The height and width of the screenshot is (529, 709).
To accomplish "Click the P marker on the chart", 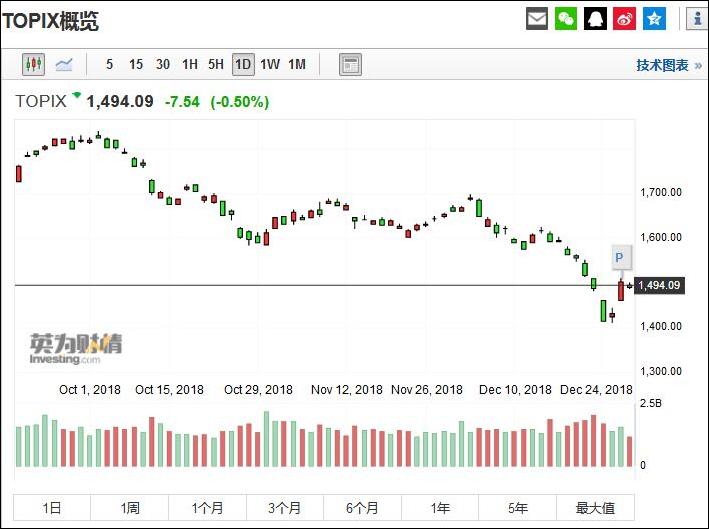I will pos(619,256).
